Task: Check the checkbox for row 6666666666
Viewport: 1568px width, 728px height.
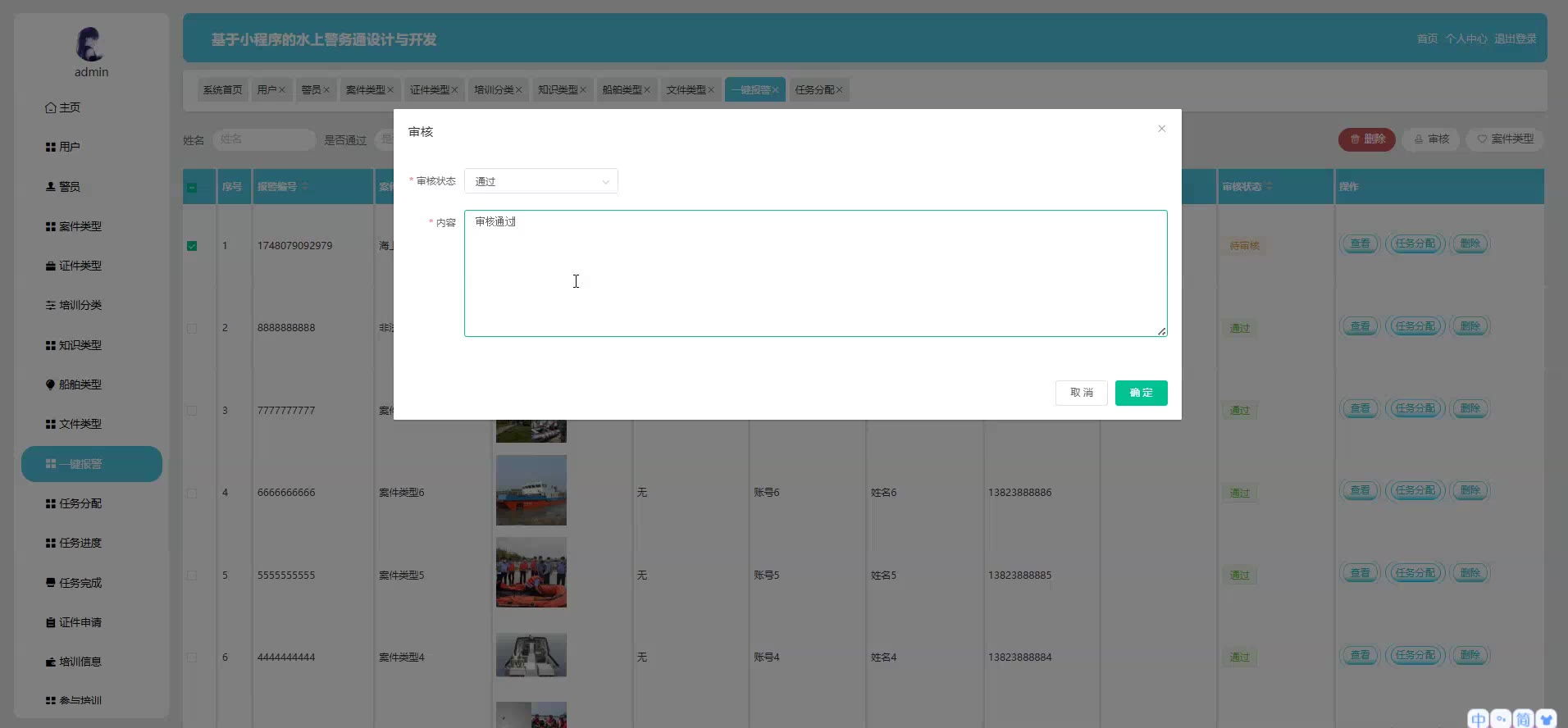Action: 192,493
